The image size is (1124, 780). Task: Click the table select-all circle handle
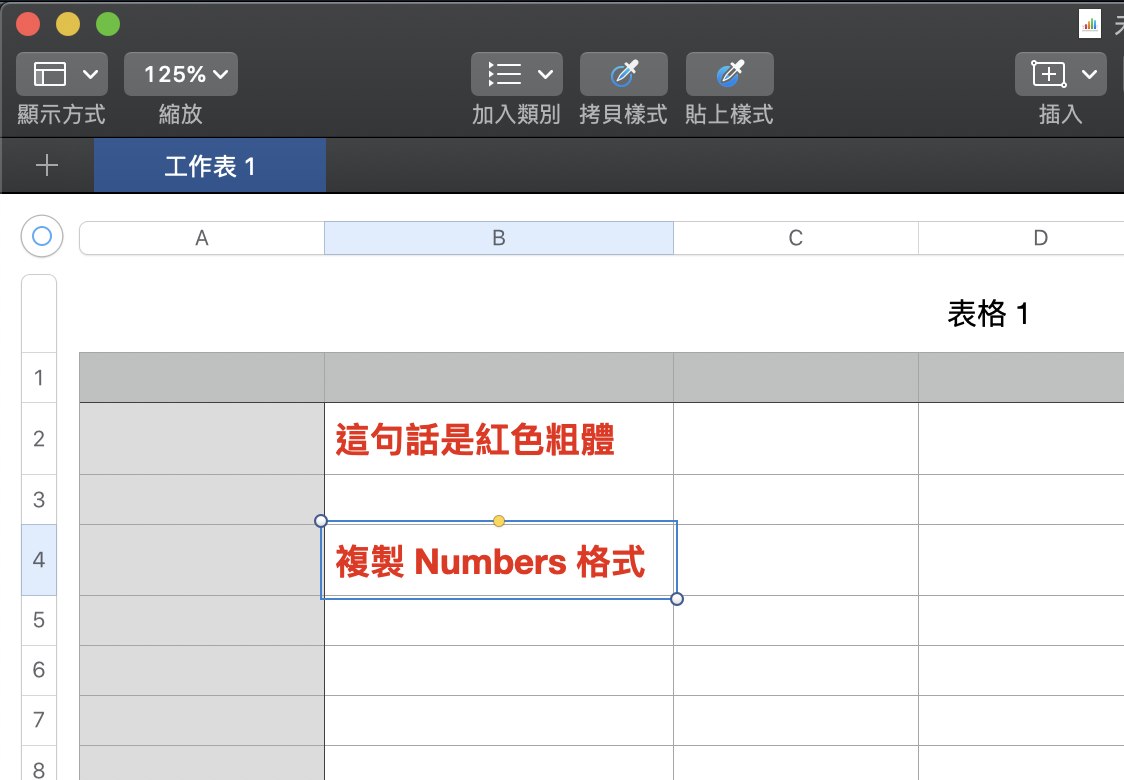(x=42, y=237)
